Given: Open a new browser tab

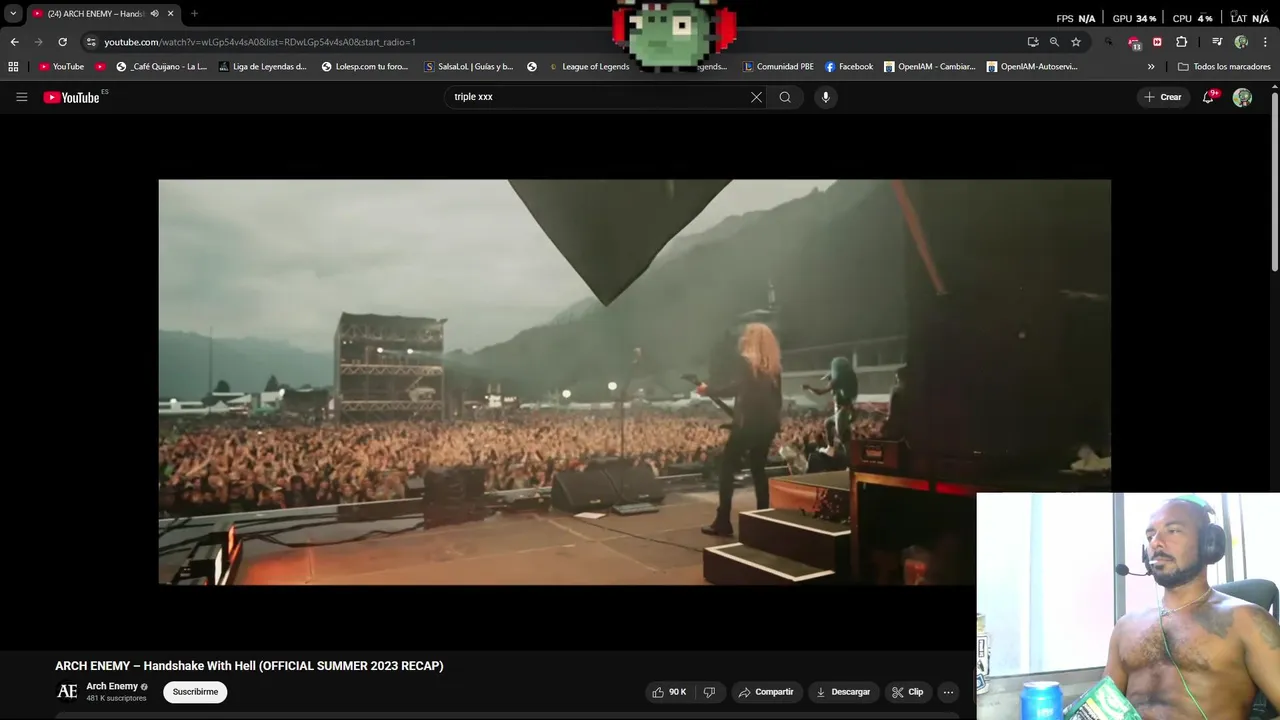Looking at the screenshot, I should (x=194, y=14).
